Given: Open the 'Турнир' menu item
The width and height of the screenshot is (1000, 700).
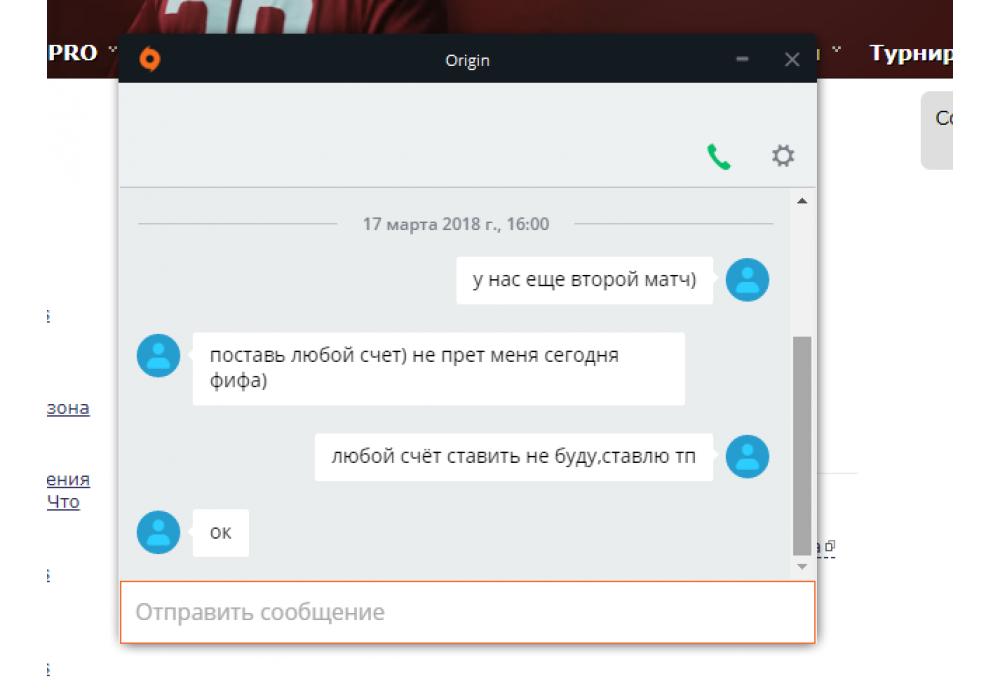Looking at the screenshot, I should click(911, 53).
